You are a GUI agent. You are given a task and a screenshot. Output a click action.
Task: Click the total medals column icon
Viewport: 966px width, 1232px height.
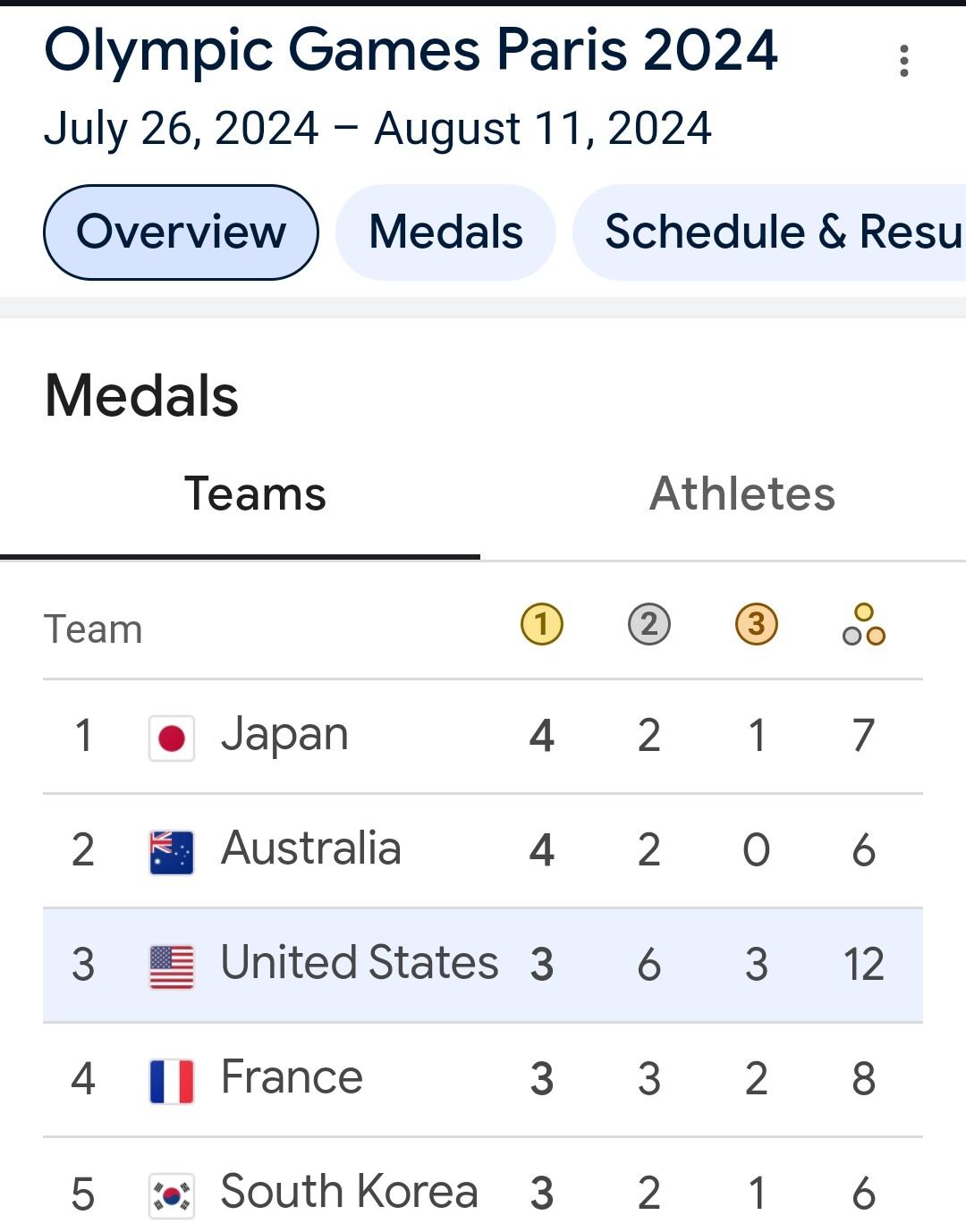(864, 624)
